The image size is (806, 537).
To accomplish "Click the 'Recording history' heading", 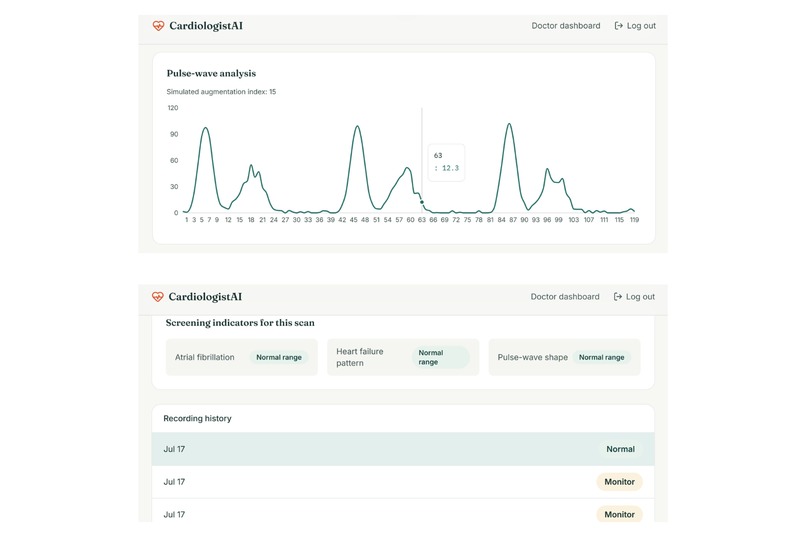I will point(197,418).
